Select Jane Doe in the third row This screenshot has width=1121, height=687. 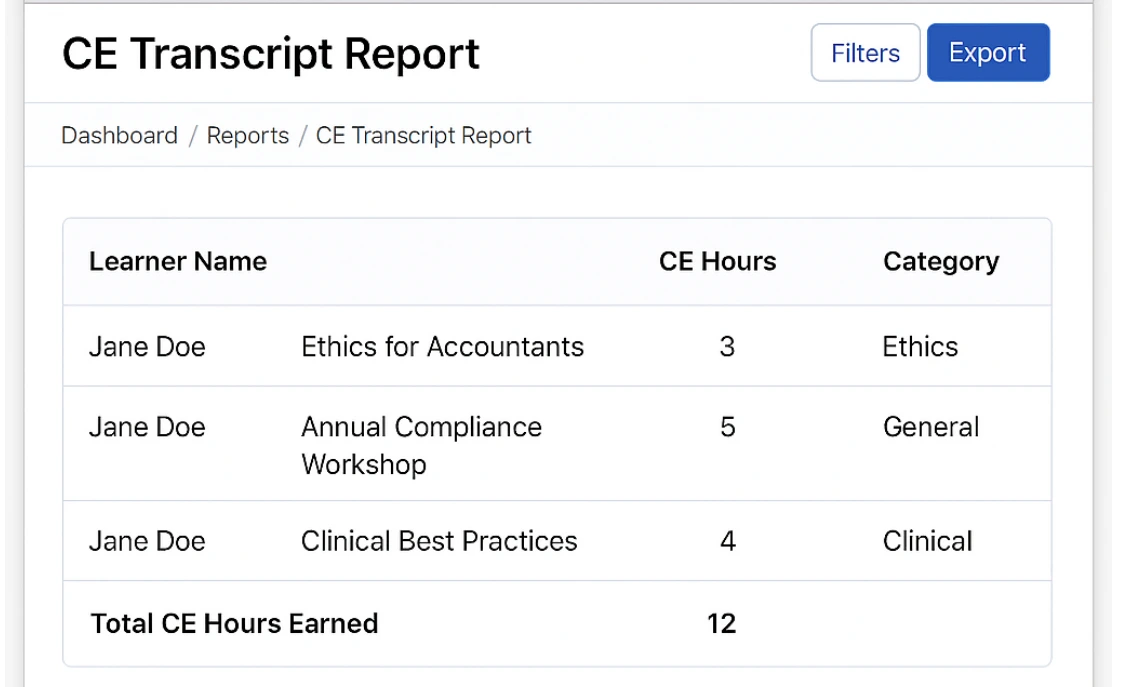(x=147, y=541)
